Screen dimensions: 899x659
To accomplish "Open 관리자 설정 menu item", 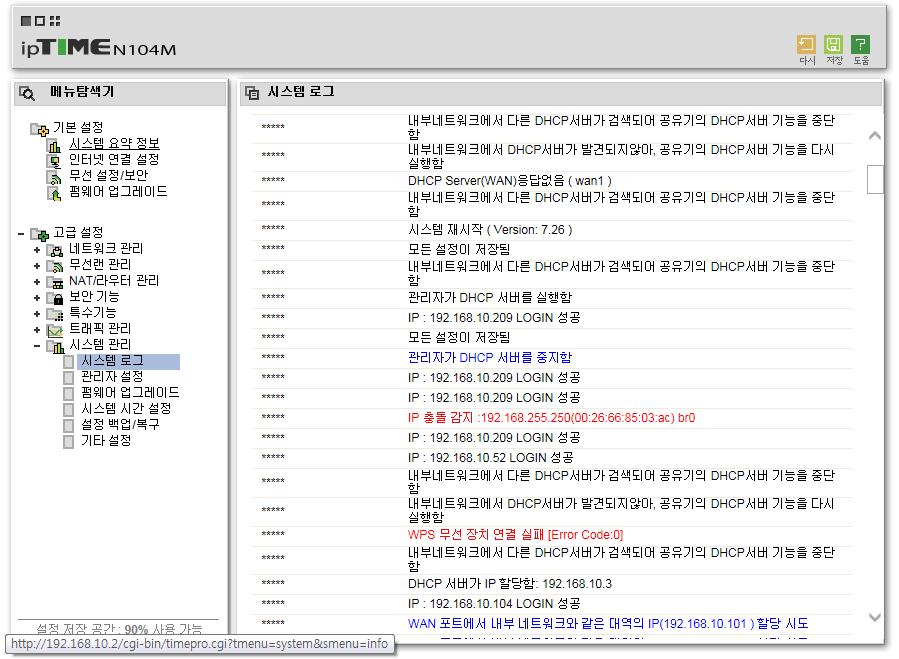I will (112, 377).
